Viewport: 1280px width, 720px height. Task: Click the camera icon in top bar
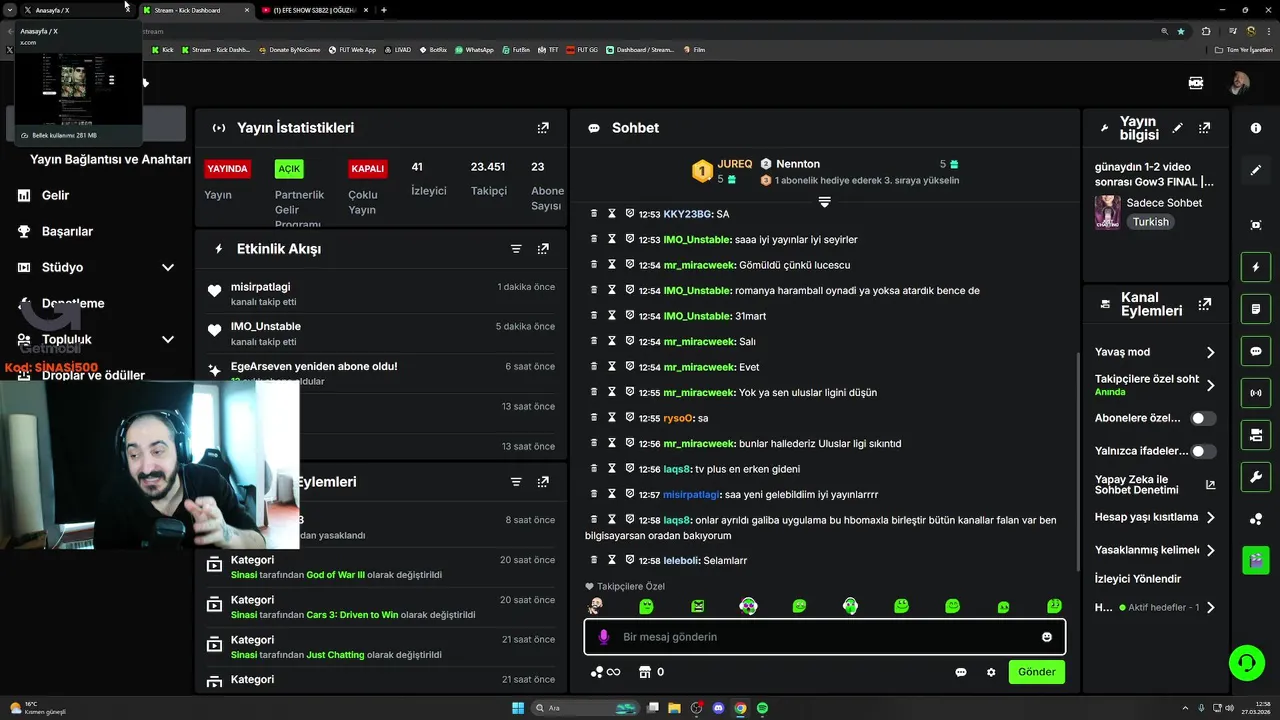pyautogui.click(x=1196, y=83)
